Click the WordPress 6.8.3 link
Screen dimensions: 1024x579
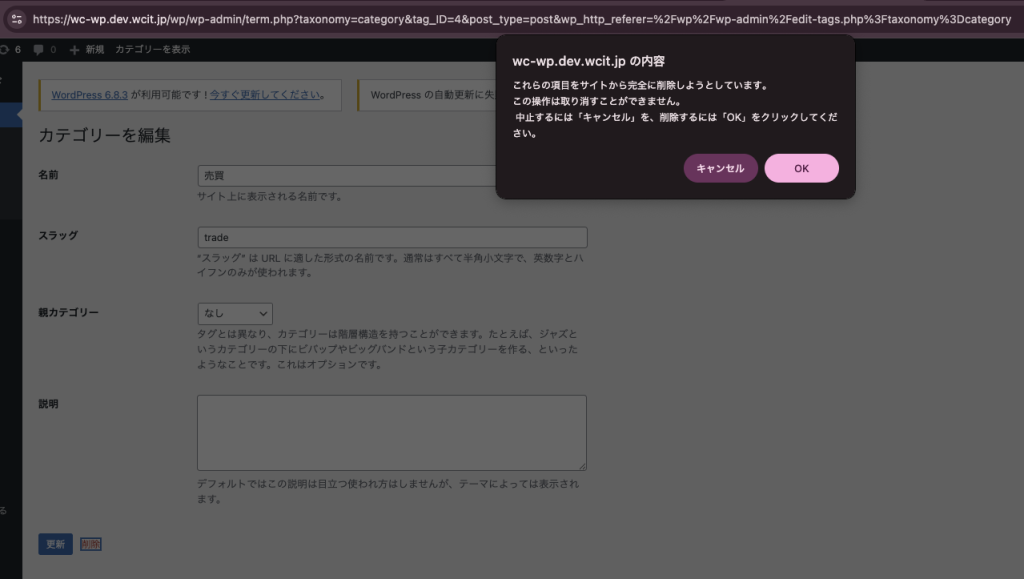pos(90,95)
